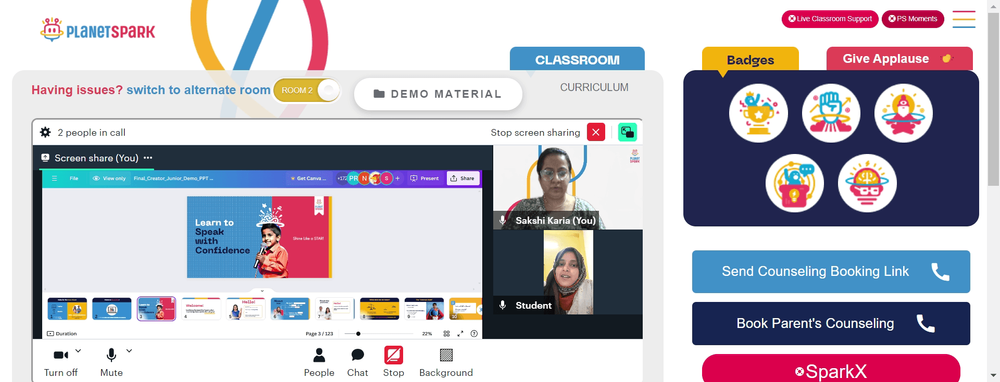Click the zoom slider handle in Canva
The height and width of the screenshot is (382, 1000).
(x=358, y=334)
